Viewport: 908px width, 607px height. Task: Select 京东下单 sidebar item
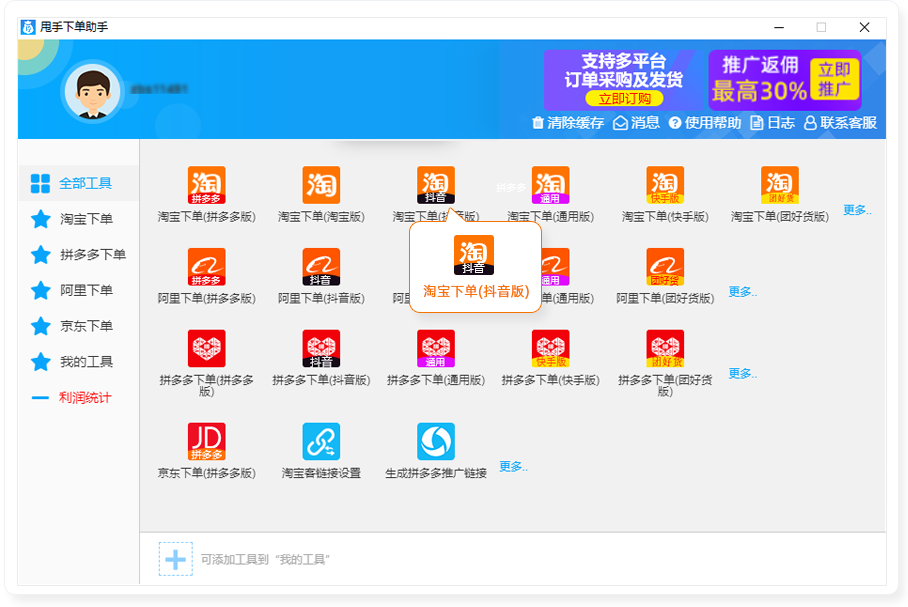coord(78,326)
